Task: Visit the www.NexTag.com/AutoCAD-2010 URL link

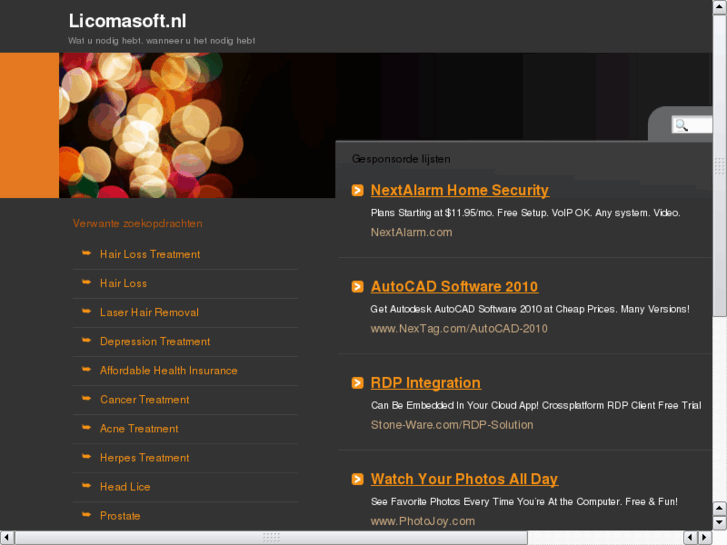Action: 459,329
